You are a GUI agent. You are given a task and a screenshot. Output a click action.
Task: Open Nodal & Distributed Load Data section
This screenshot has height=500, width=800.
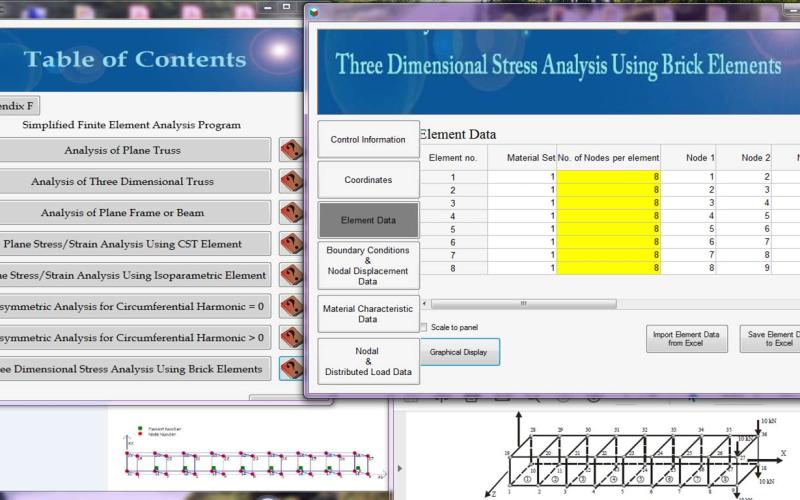point(368,361)
